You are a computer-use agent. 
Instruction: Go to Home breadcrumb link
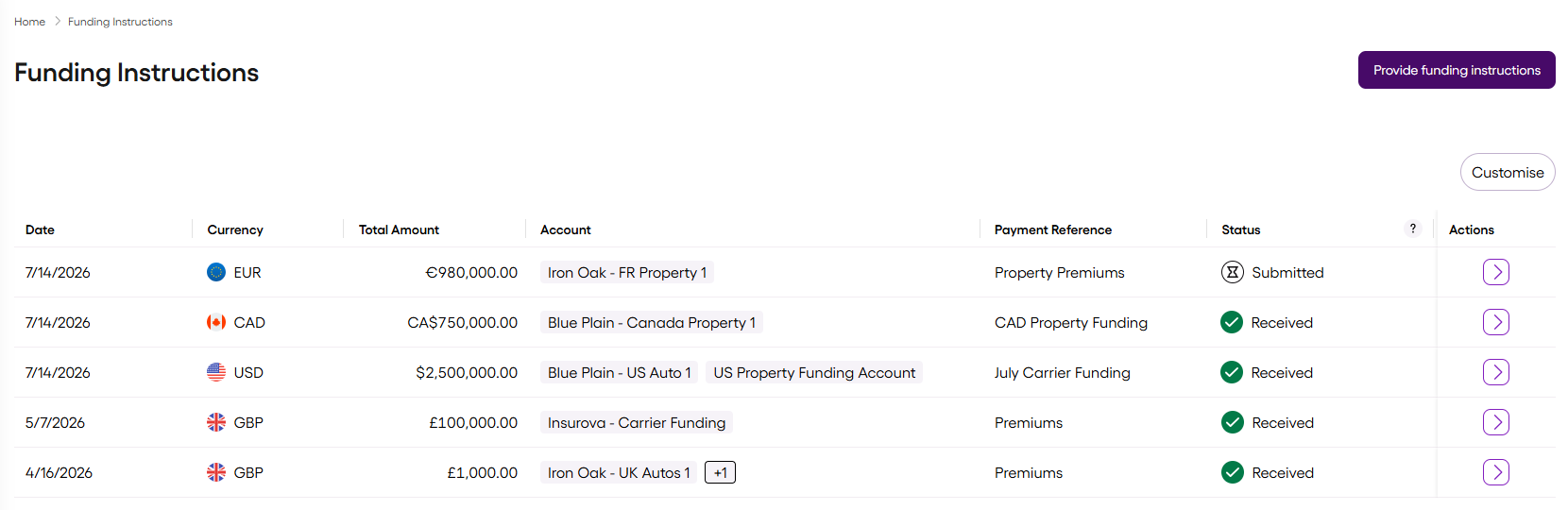point(29,22)
